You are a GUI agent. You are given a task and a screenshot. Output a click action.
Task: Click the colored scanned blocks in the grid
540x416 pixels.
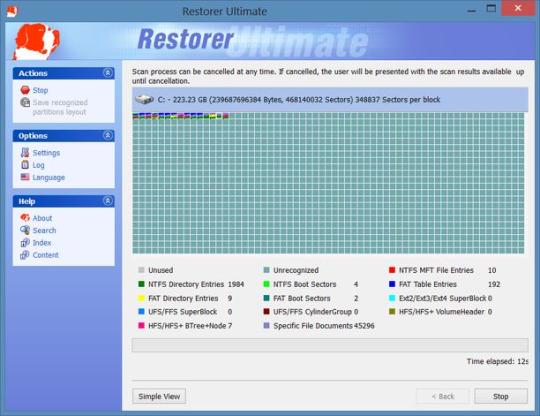pos(181,116)
